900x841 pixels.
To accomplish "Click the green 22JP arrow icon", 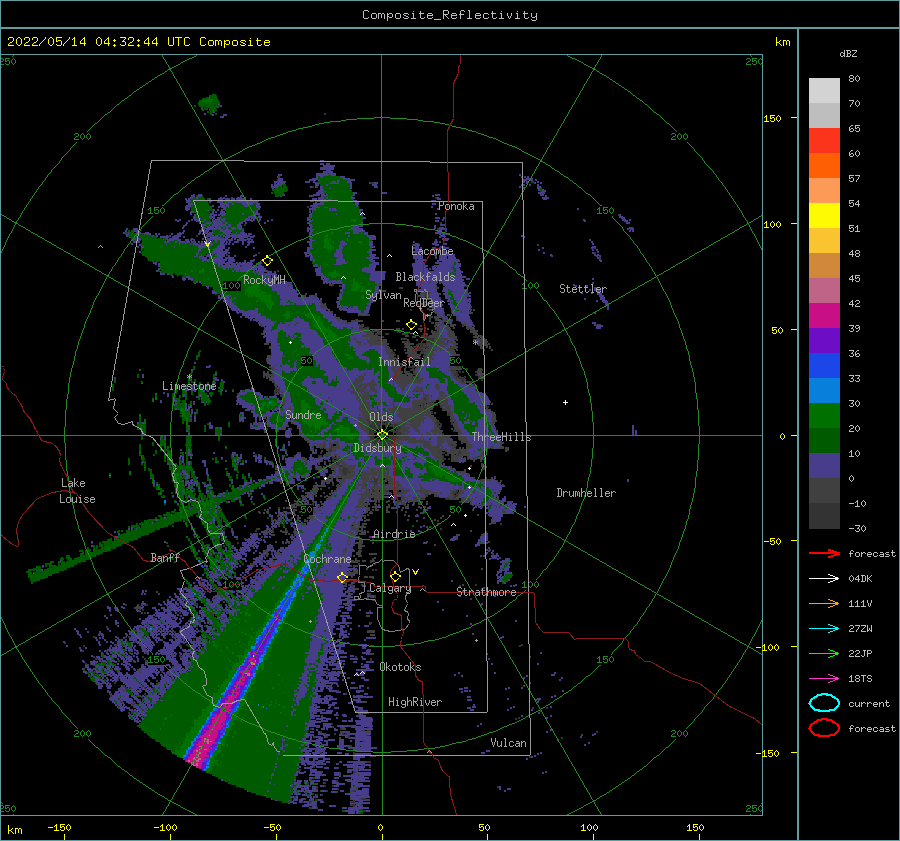I will (x=824, y=653).
